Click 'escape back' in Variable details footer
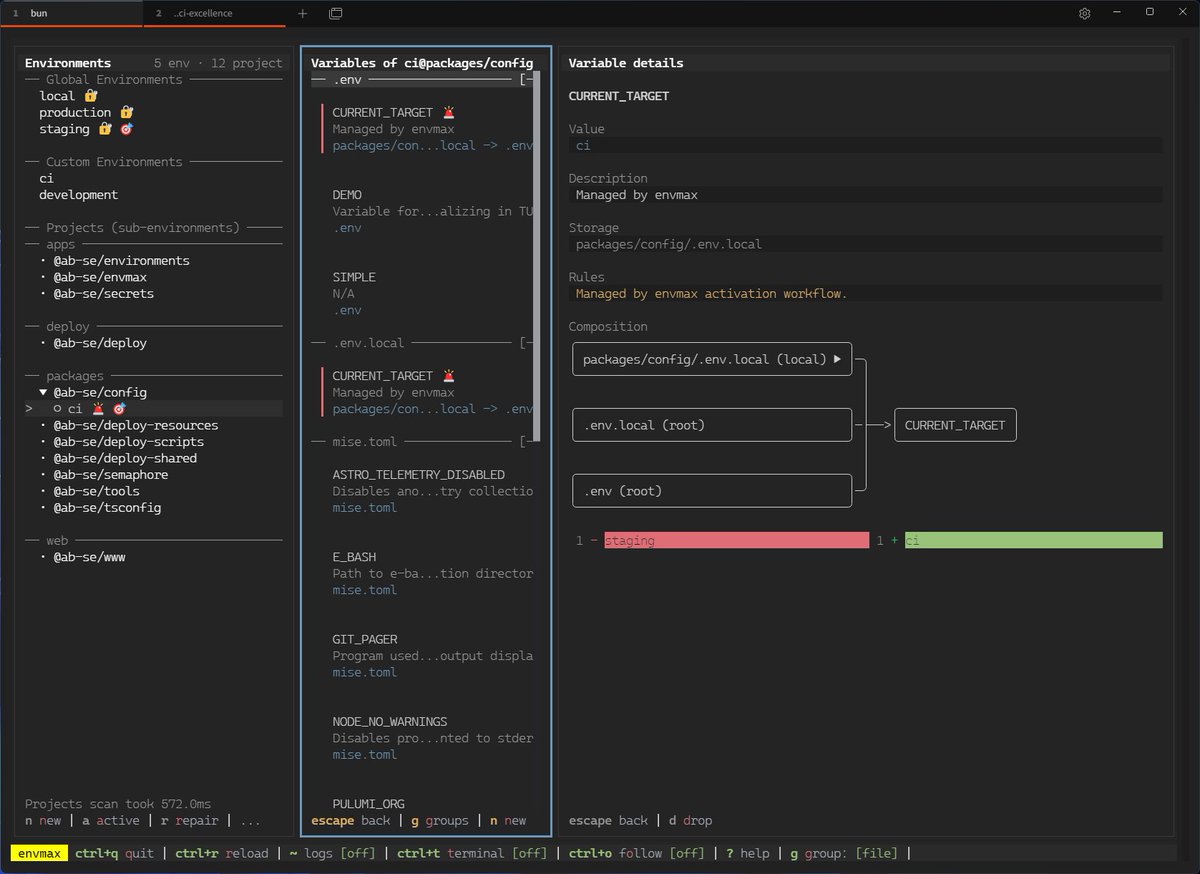This screenshot has width=1200, height=874. (x=608, y=820)
